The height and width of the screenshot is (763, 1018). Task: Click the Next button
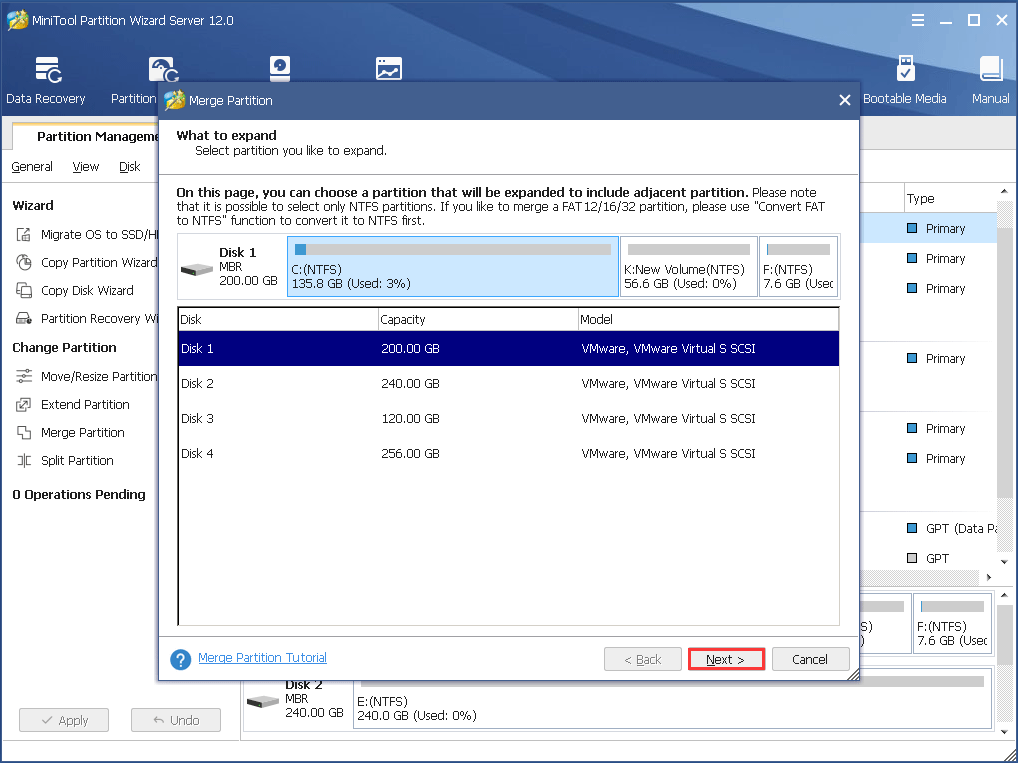[726, 659]
